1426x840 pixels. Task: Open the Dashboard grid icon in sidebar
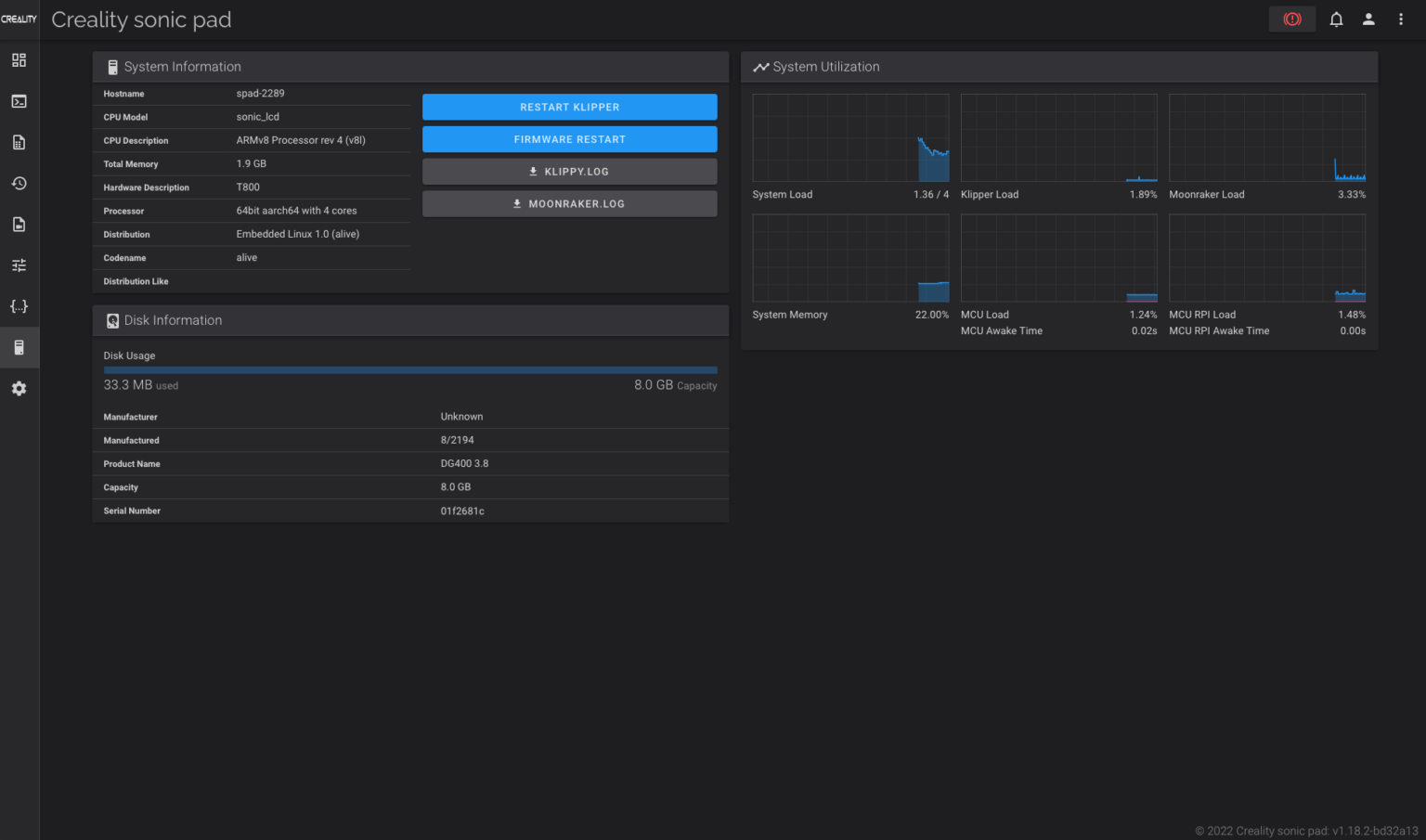(19, 60)
